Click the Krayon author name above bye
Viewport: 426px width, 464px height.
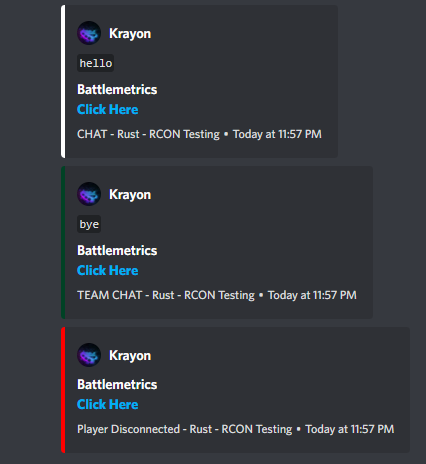130,195
